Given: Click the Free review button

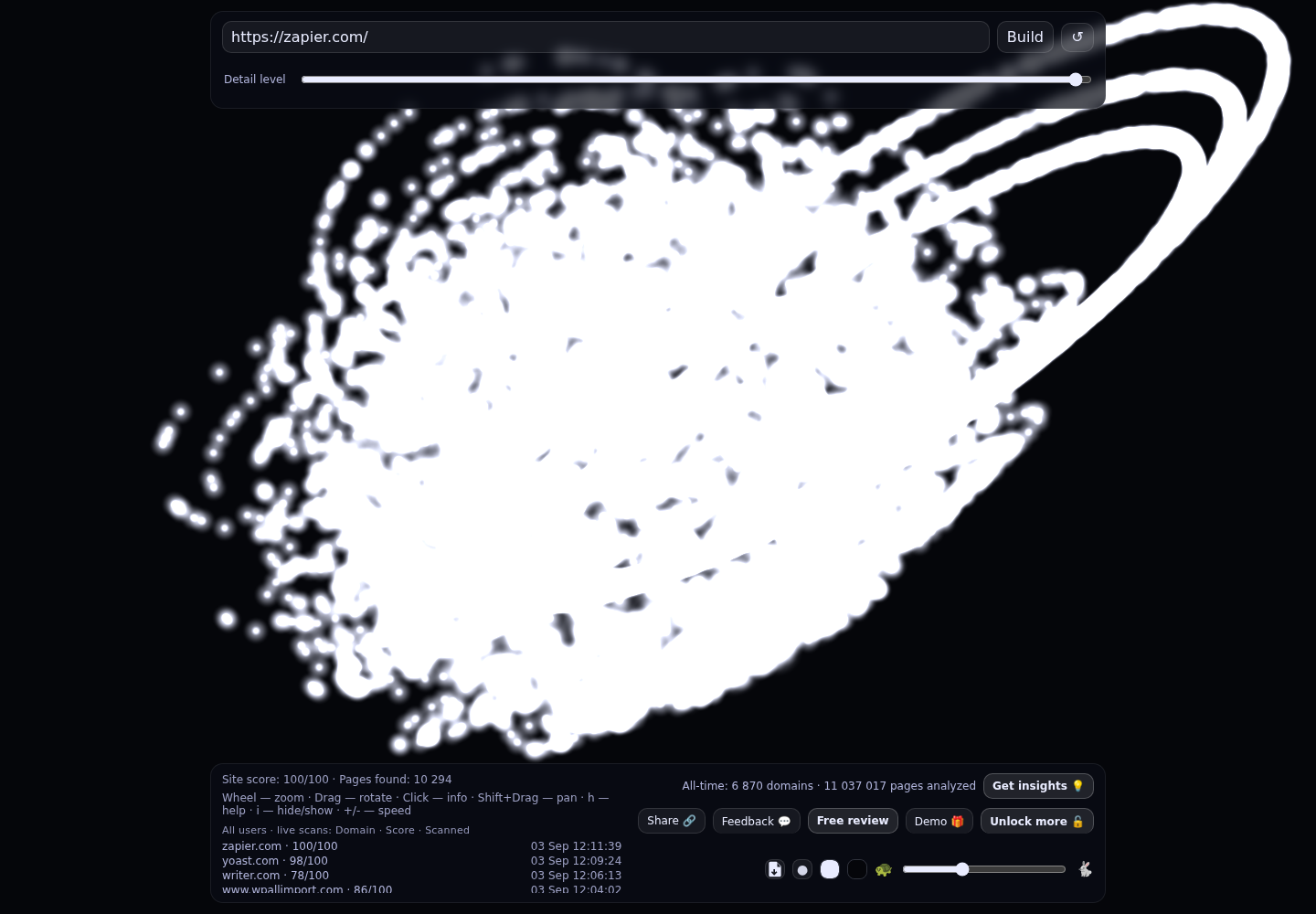Looking at the screenshot, I should coord(853,821).
